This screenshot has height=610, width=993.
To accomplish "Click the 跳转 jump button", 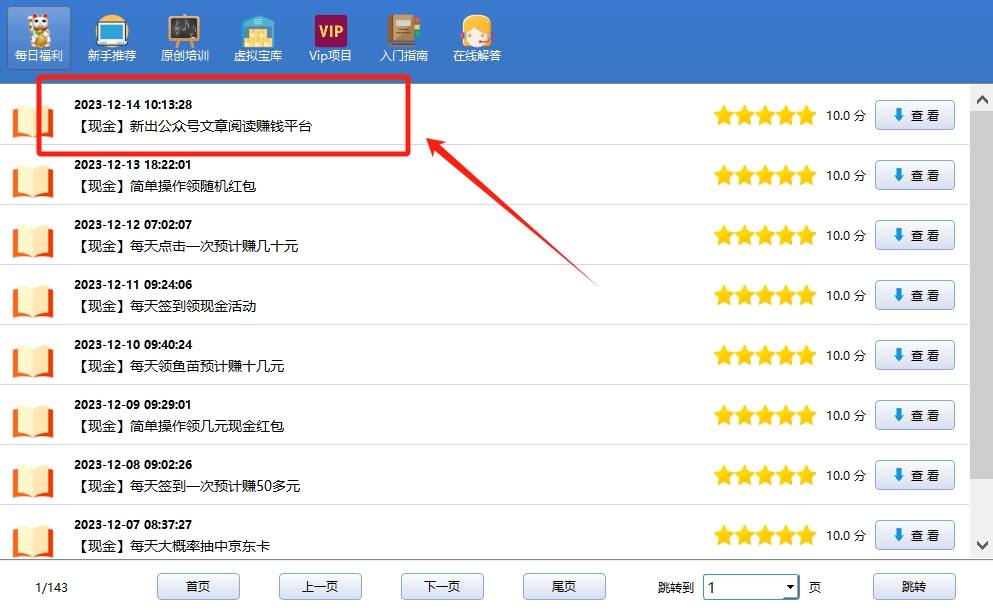I will pos(914,587).
